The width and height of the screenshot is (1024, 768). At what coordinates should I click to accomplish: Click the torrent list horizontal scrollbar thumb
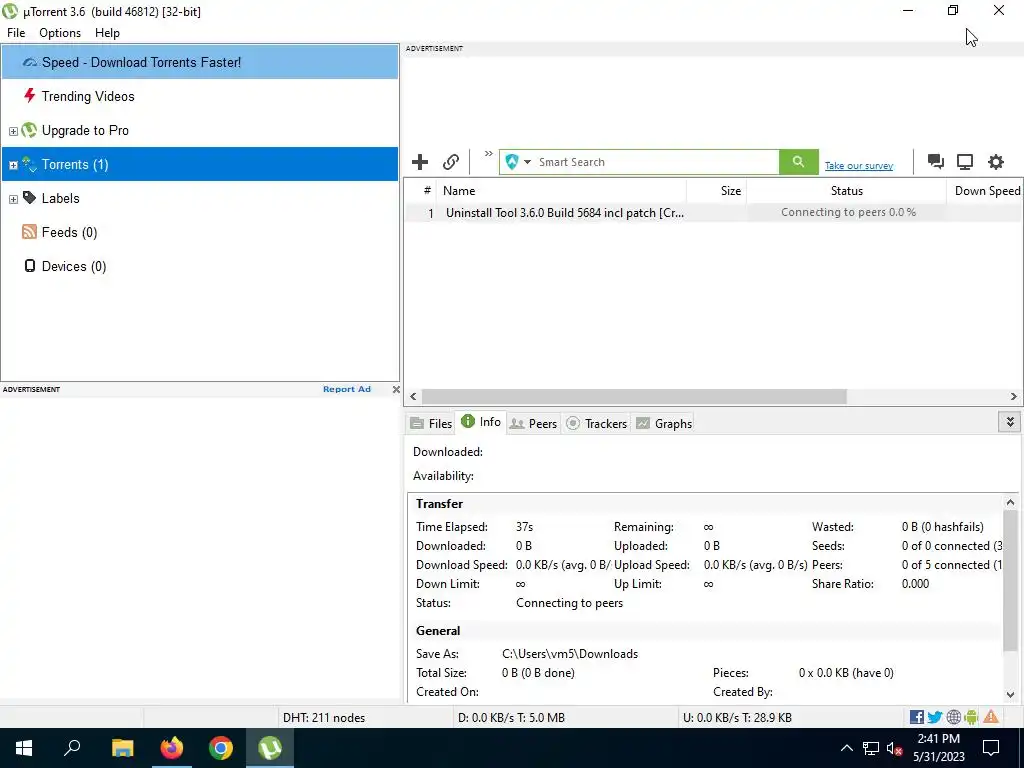pyautogui.click(x=634, y=396)
